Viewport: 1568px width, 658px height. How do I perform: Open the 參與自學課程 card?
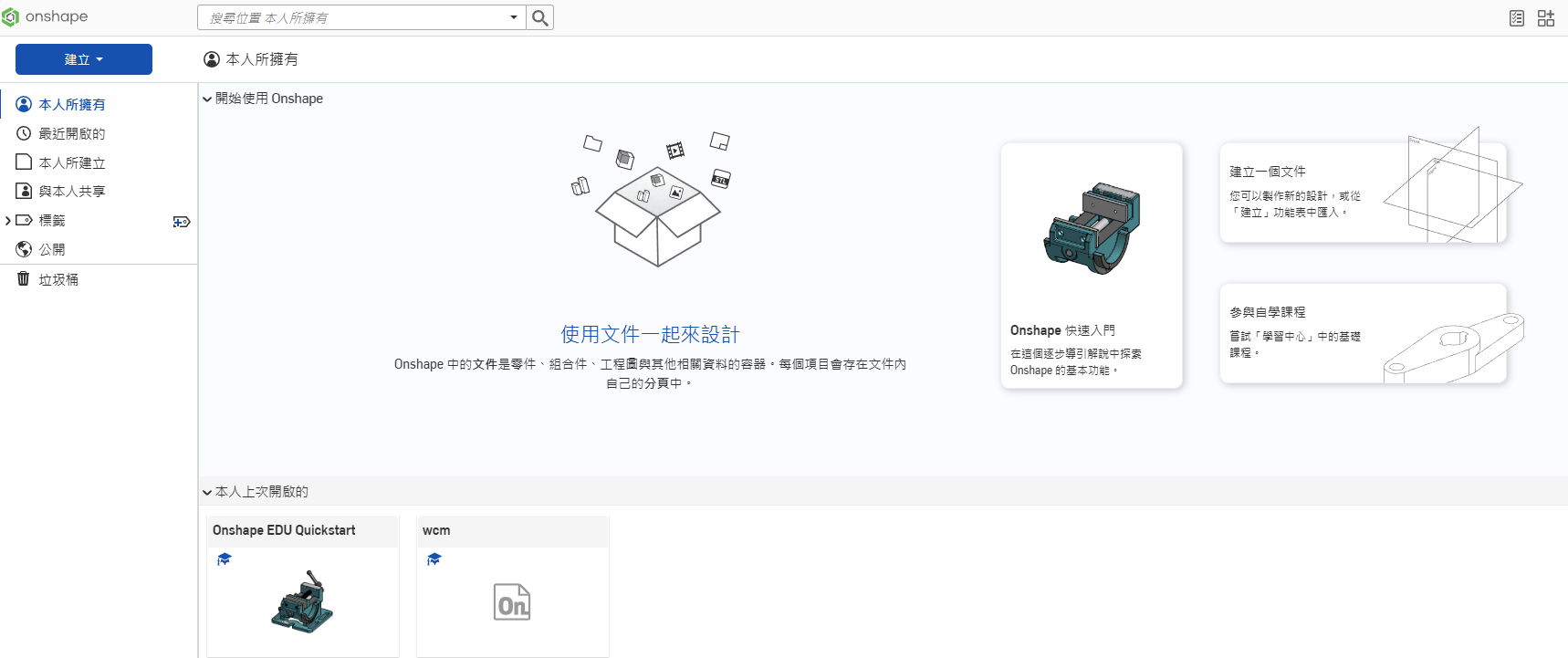pyautogui.click(x=1363, y=333)
